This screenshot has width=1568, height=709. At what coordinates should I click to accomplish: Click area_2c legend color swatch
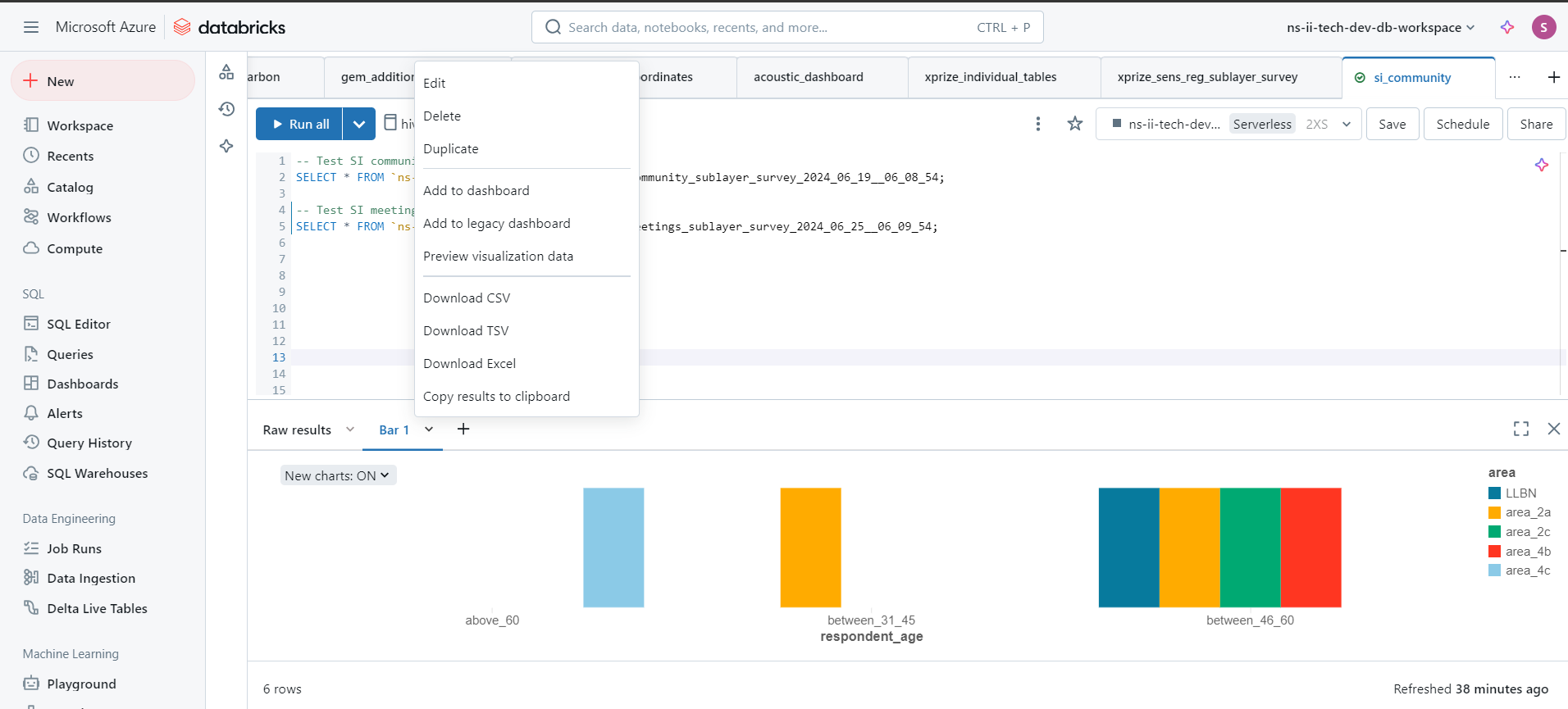click(1494, 532)
